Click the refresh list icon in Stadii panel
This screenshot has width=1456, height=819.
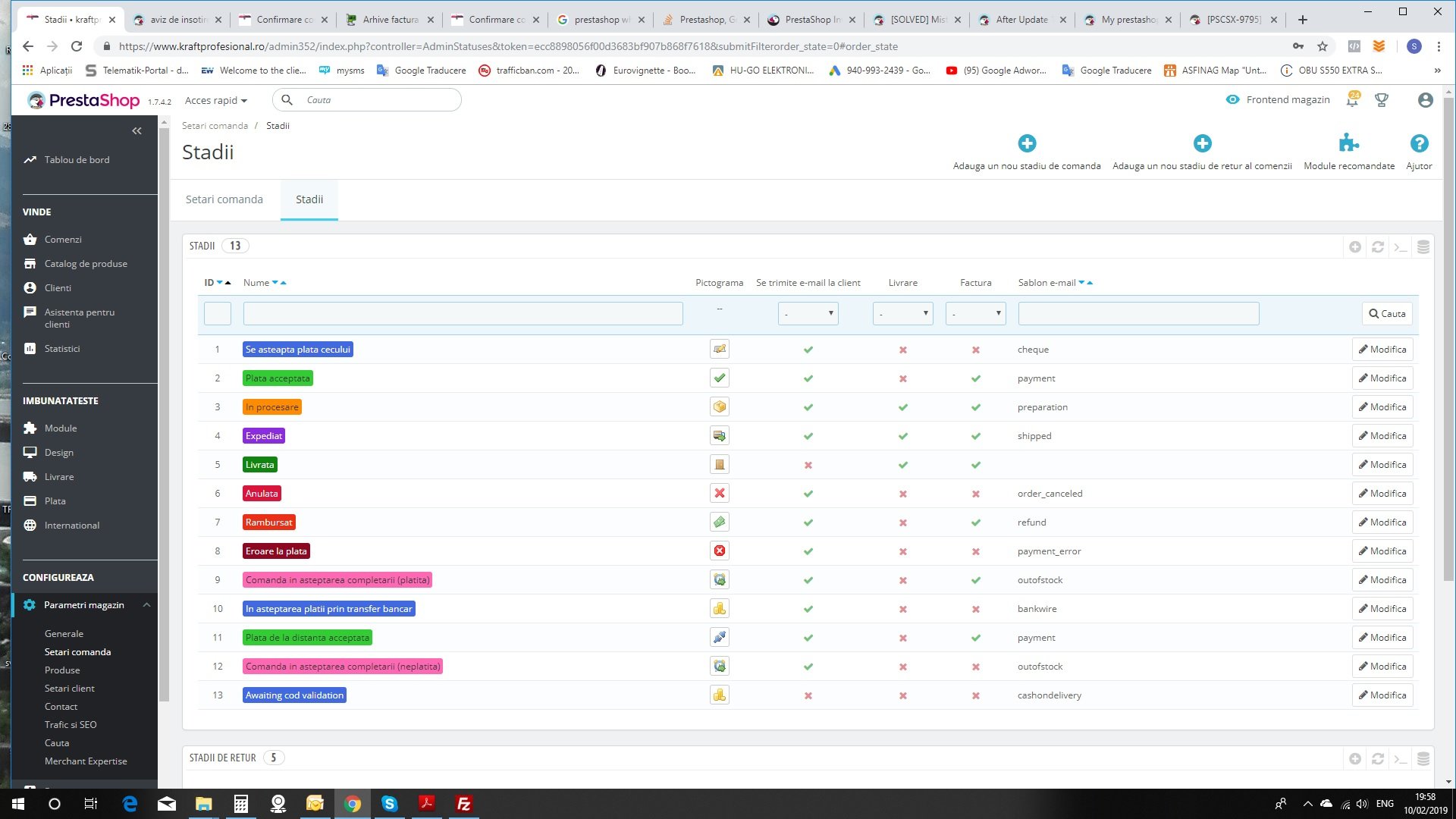coord(1378,246)
